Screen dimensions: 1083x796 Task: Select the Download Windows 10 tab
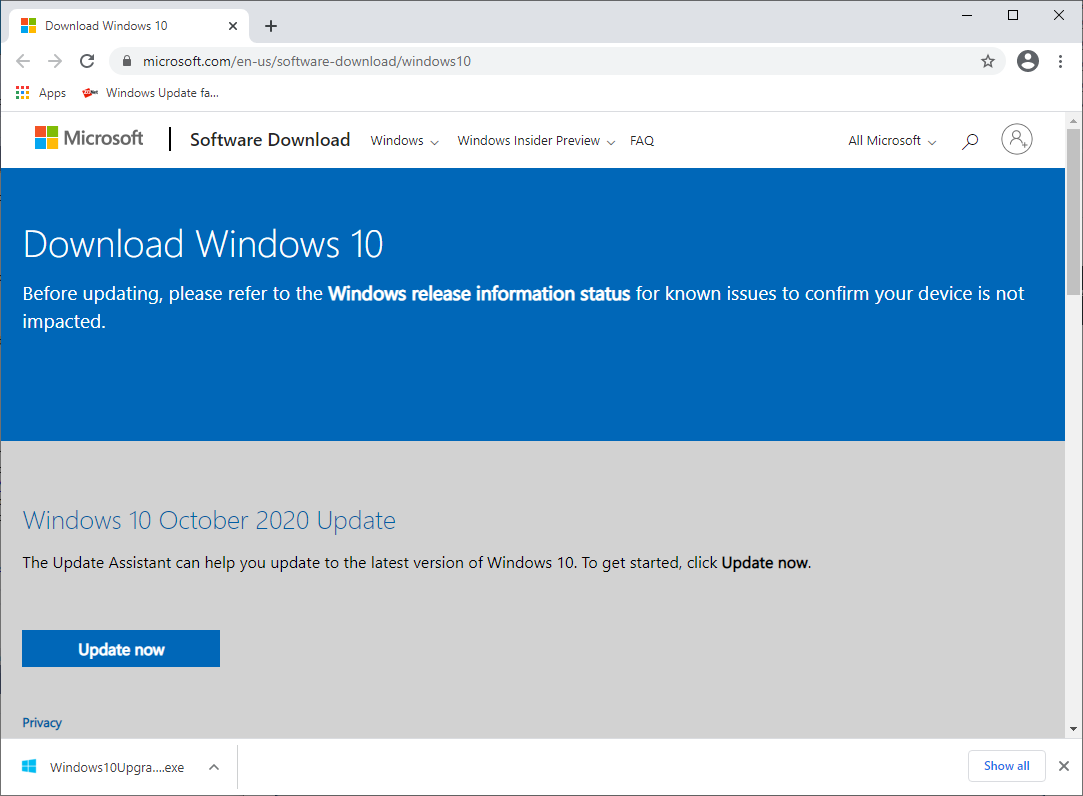click(x=128, y=26)
